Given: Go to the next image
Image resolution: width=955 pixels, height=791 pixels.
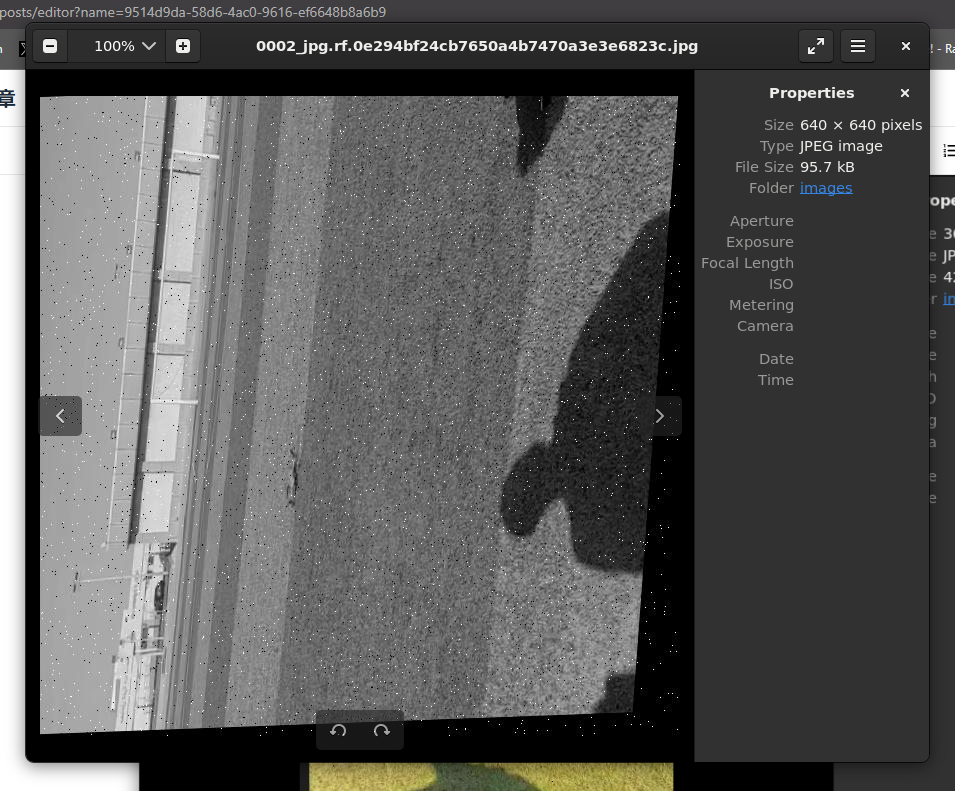Looking at the screenshot, I should (659, 416).
